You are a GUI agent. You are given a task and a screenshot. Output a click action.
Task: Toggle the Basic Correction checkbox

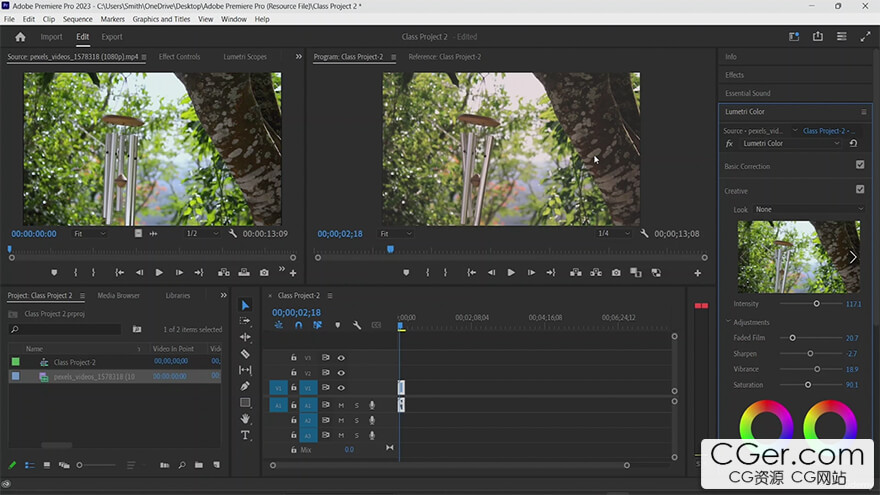tap(860, 164)
